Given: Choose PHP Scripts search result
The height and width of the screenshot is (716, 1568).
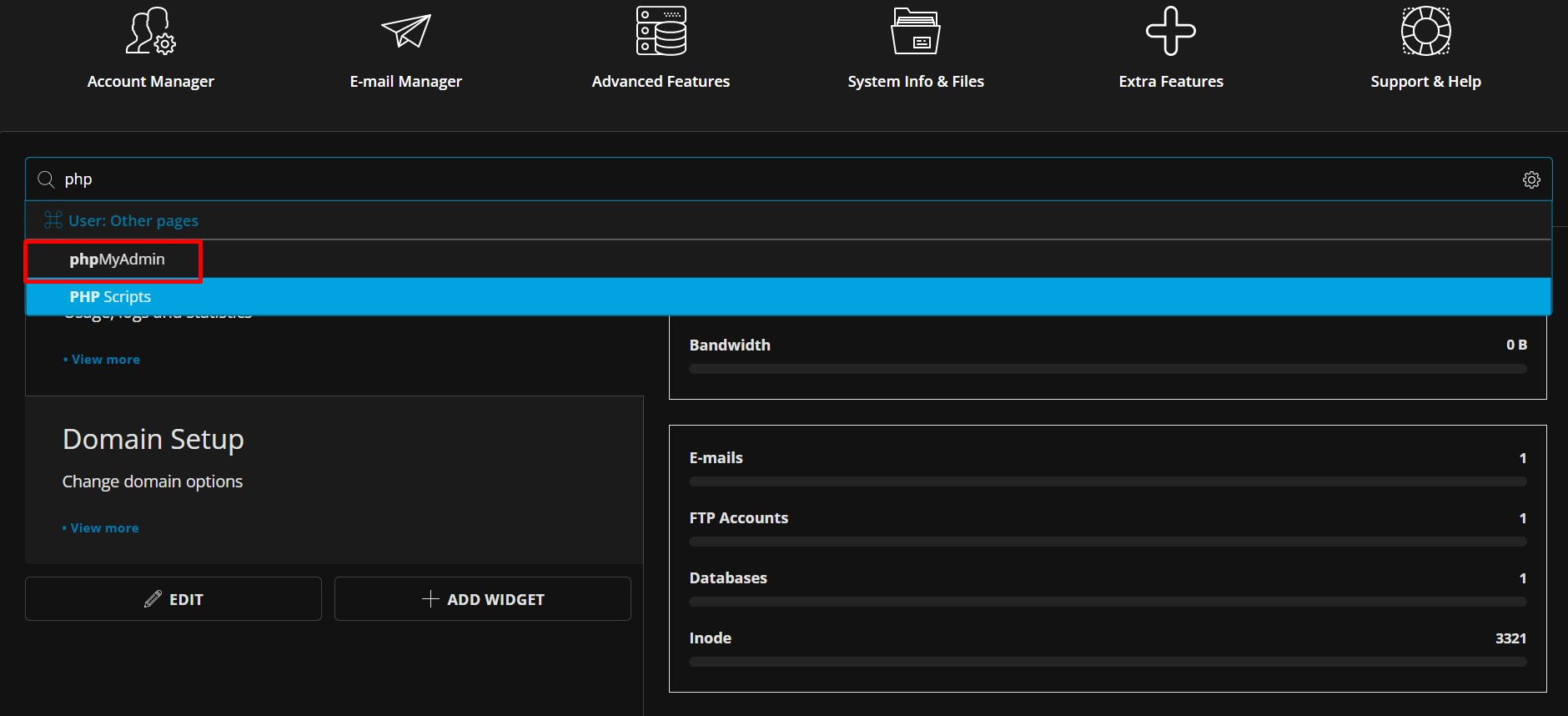Looking at the screenshot, I should click(x=110, y=297).
